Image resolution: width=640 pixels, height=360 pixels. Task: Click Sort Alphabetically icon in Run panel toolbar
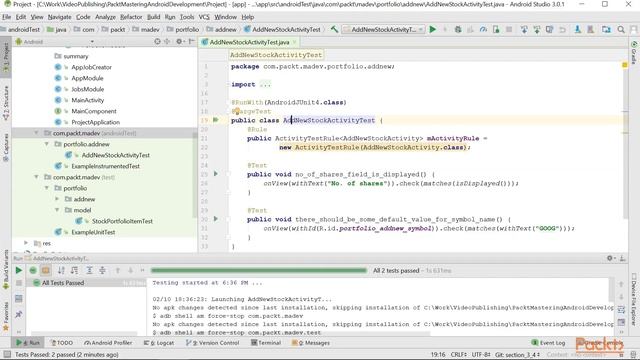61,270
